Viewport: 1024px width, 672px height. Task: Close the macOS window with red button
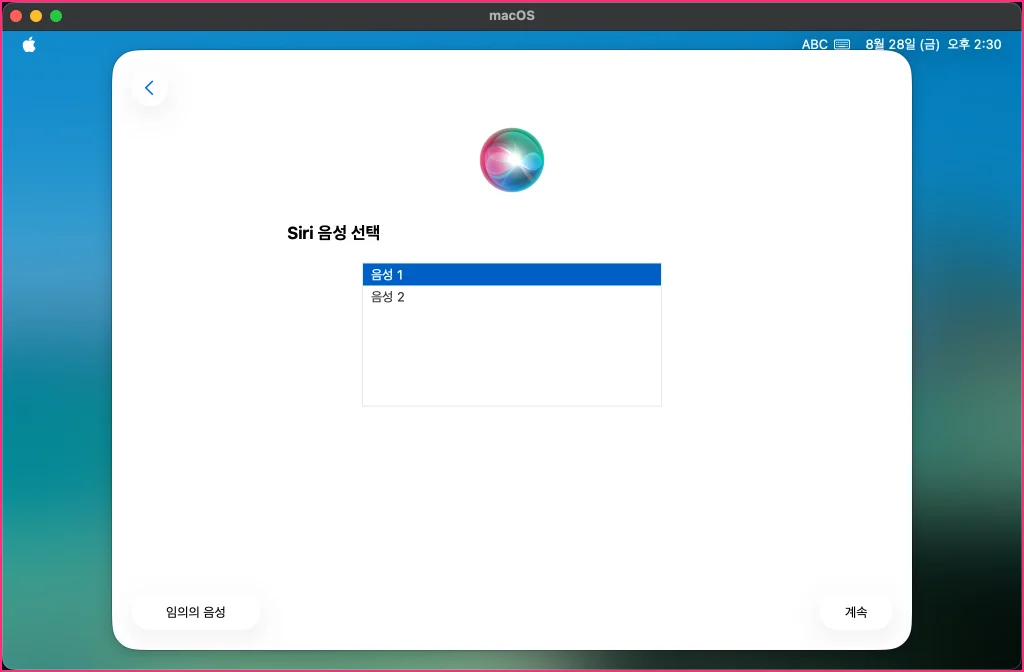tap(16, 16)
